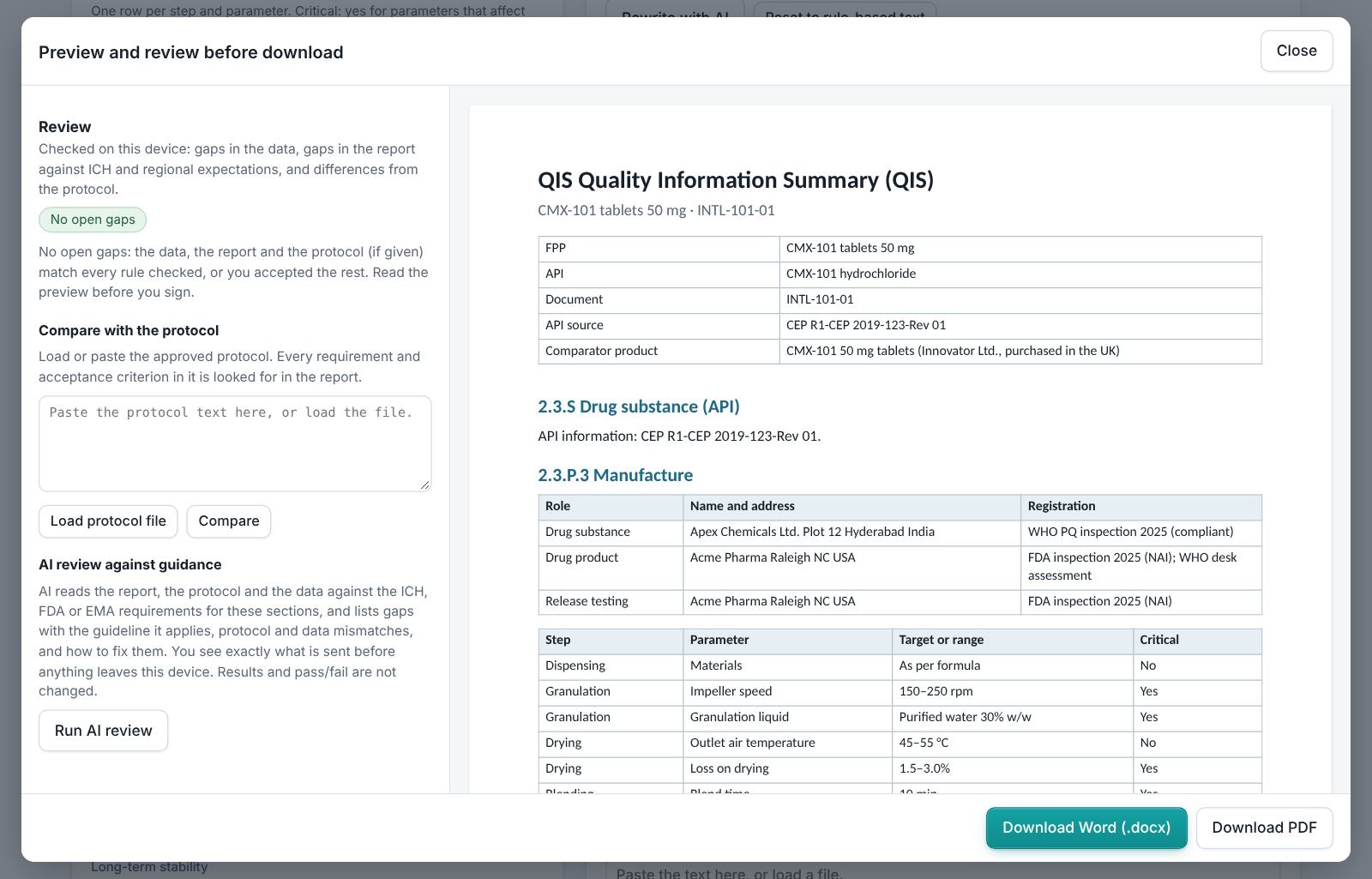Select the As per formula cell
The height and width of the screenshot is (879, 1372).
pyautogui.click(x=1012, y=666)
